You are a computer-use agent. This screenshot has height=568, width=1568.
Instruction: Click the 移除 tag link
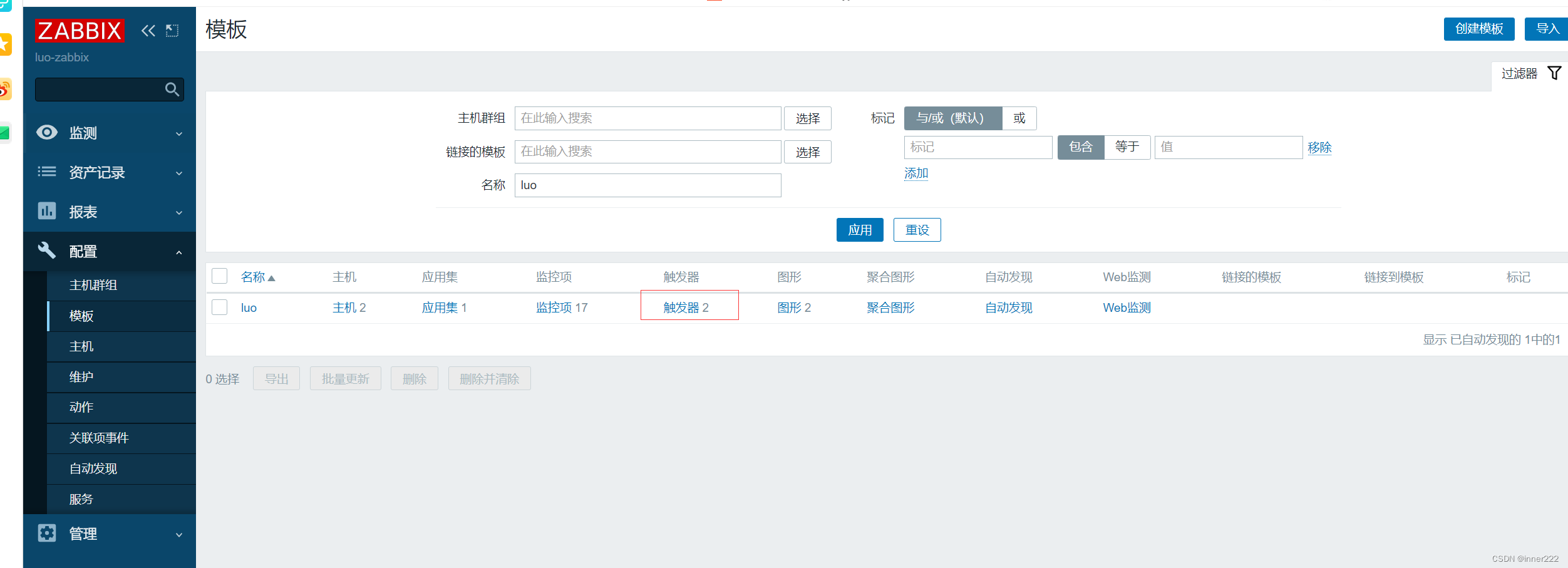coord(1319,147)
